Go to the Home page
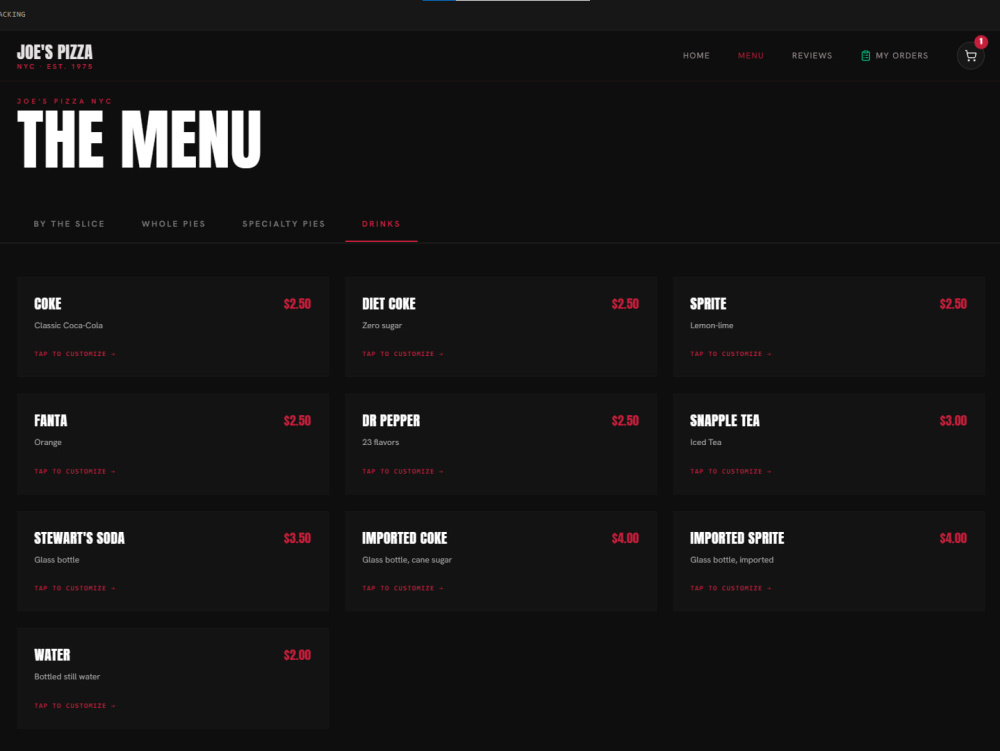The height and width of the screenshot is (751, 1000). click(696, 56)
